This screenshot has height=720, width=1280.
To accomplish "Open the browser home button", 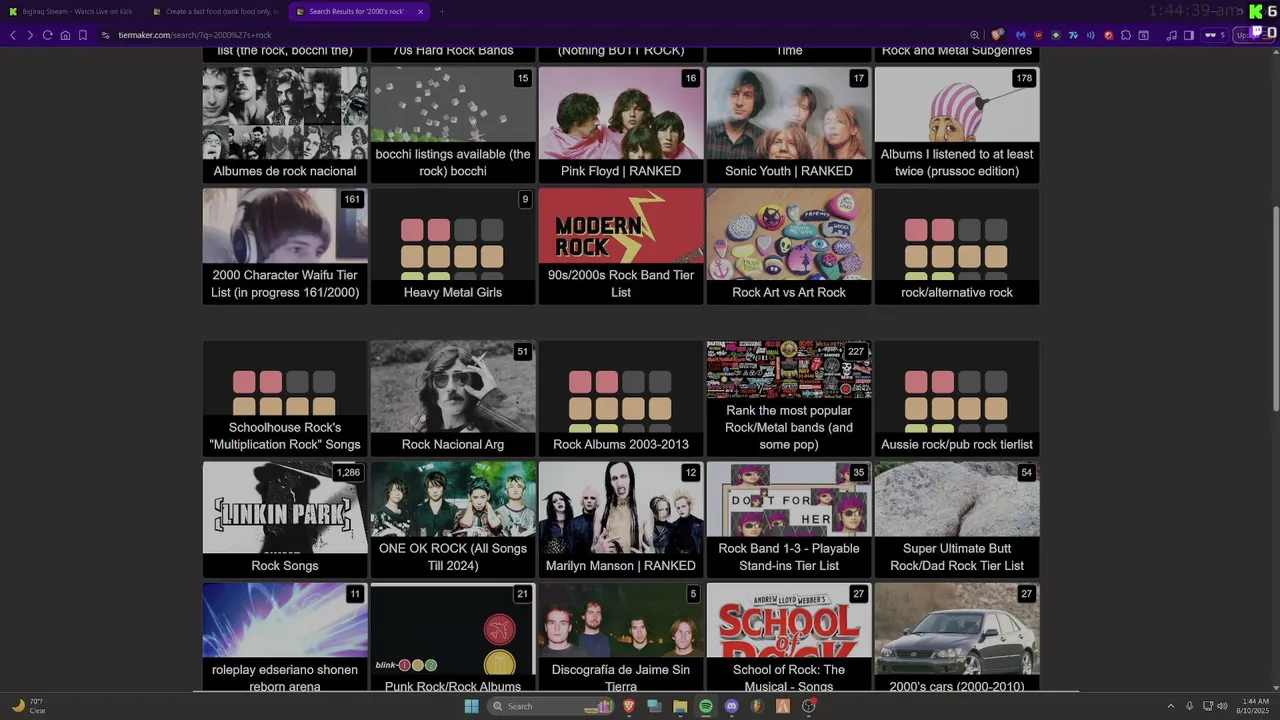I will [x=65, y=35].
